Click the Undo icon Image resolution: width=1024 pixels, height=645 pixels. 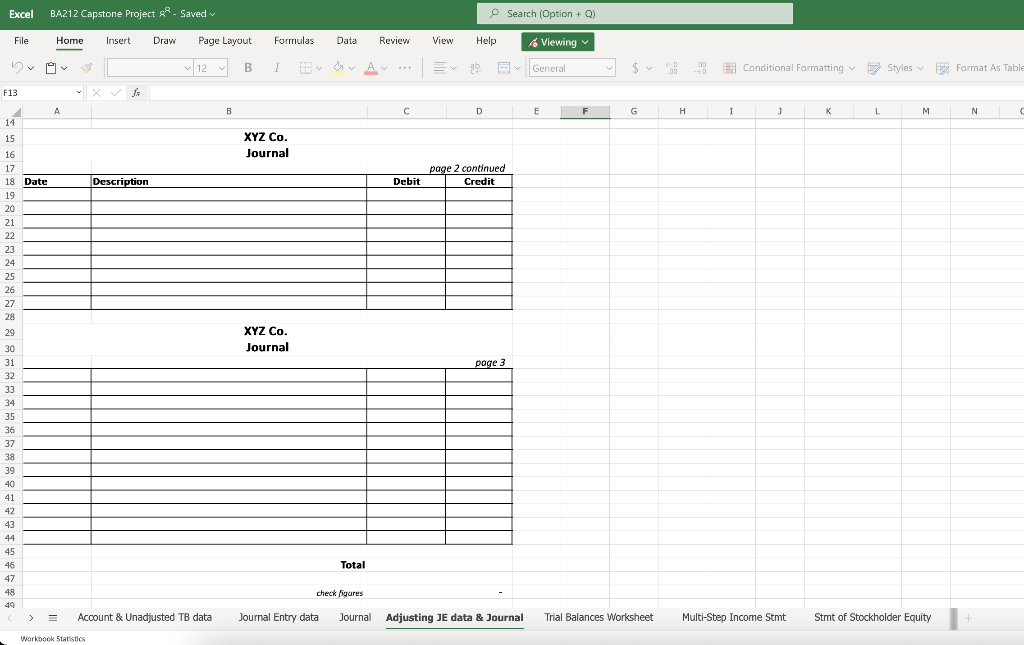tap(16, 68)
